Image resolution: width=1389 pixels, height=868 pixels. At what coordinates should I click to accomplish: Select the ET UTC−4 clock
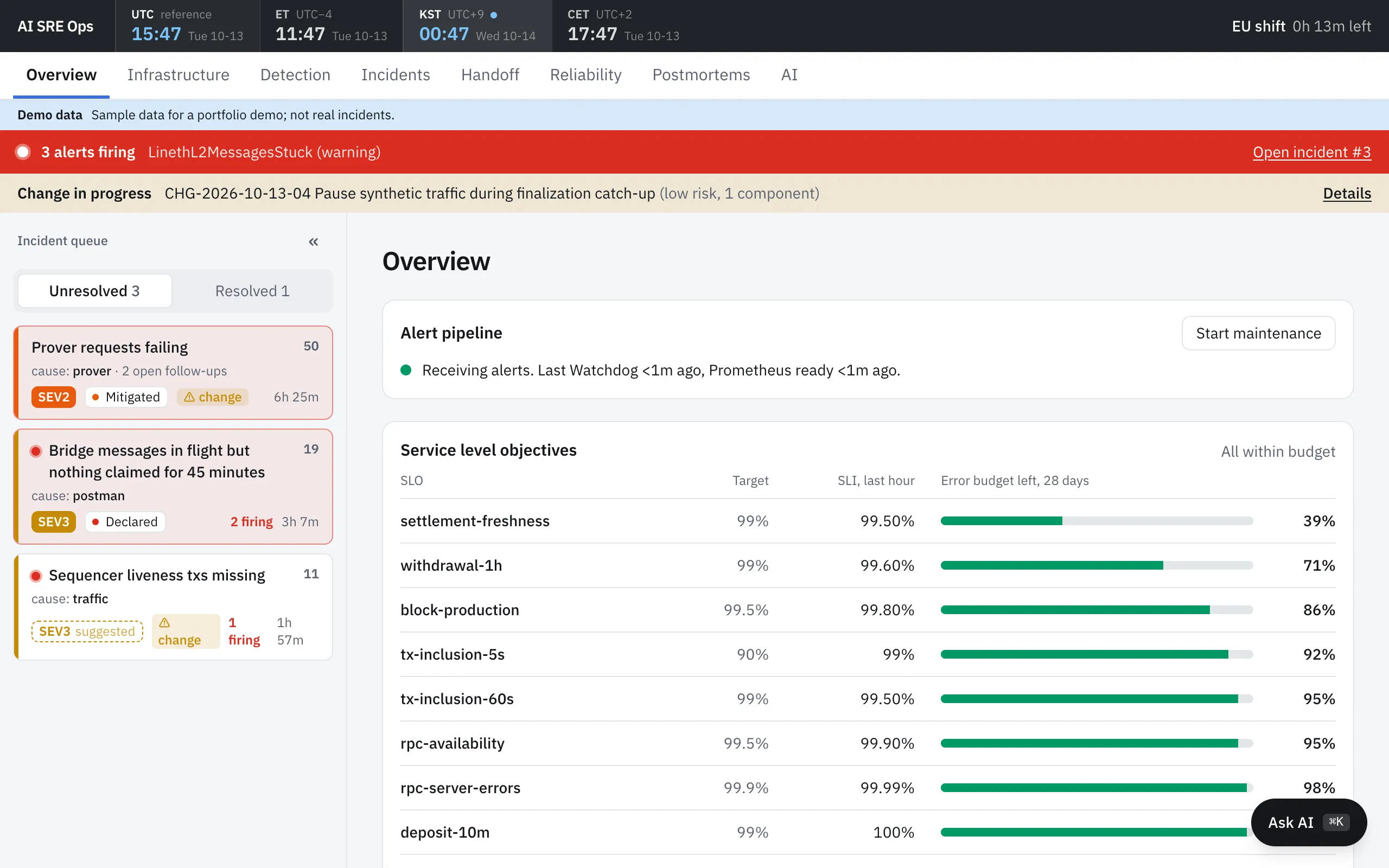pos(331,26)
